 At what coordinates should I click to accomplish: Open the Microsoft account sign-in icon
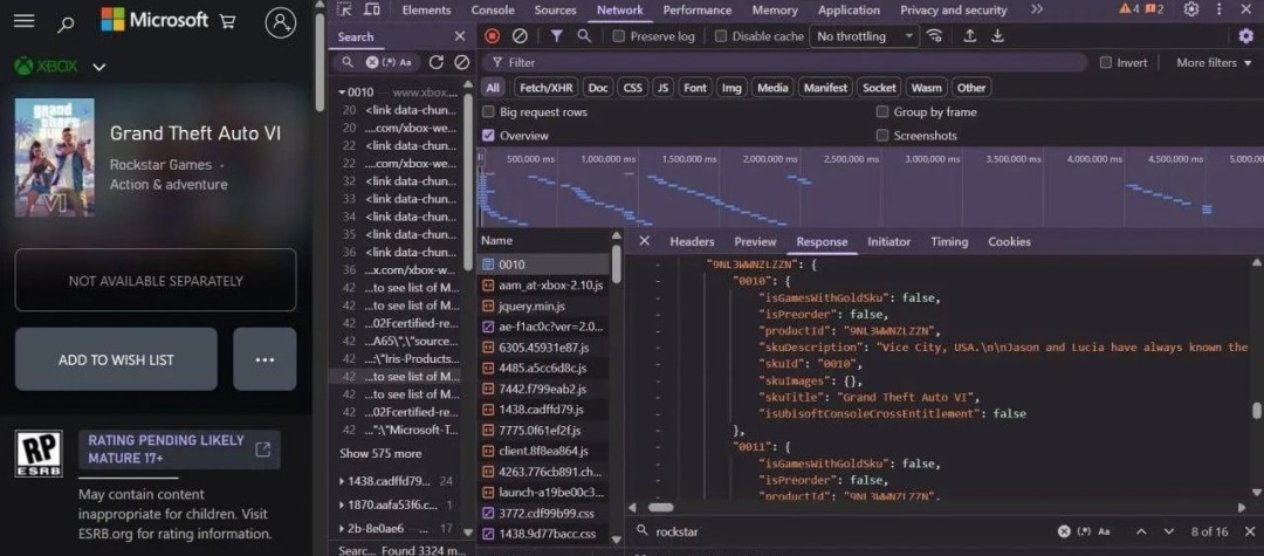(281, 22)
